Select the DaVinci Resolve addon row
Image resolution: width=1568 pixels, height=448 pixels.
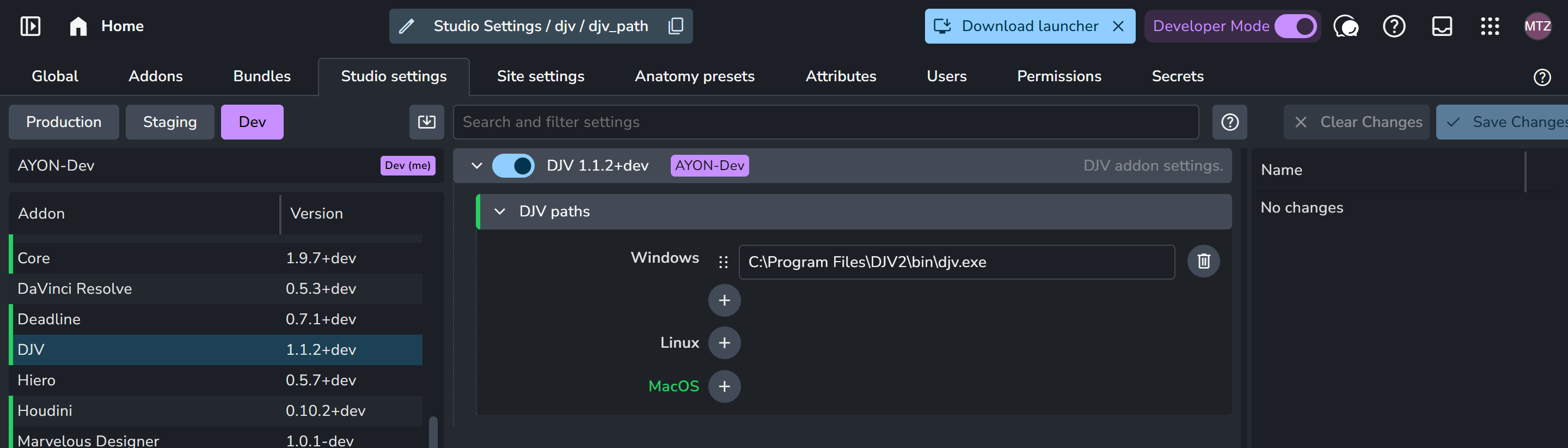(216, 289)
